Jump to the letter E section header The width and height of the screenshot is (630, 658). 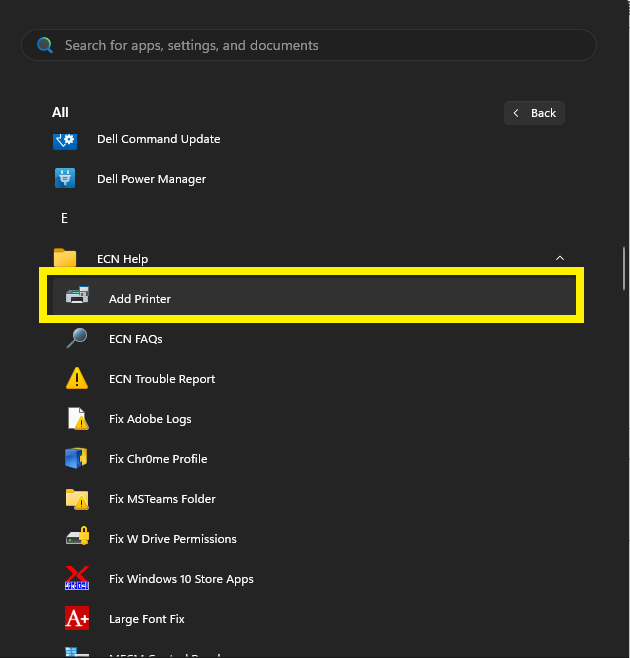tap(64, 218)
